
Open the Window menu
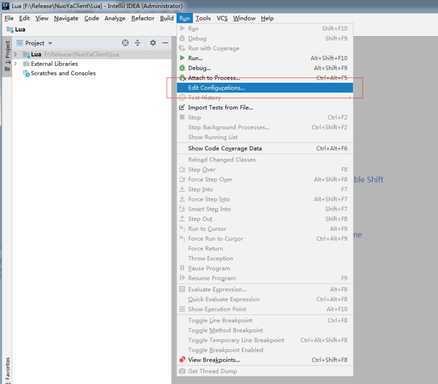(244, 18)
